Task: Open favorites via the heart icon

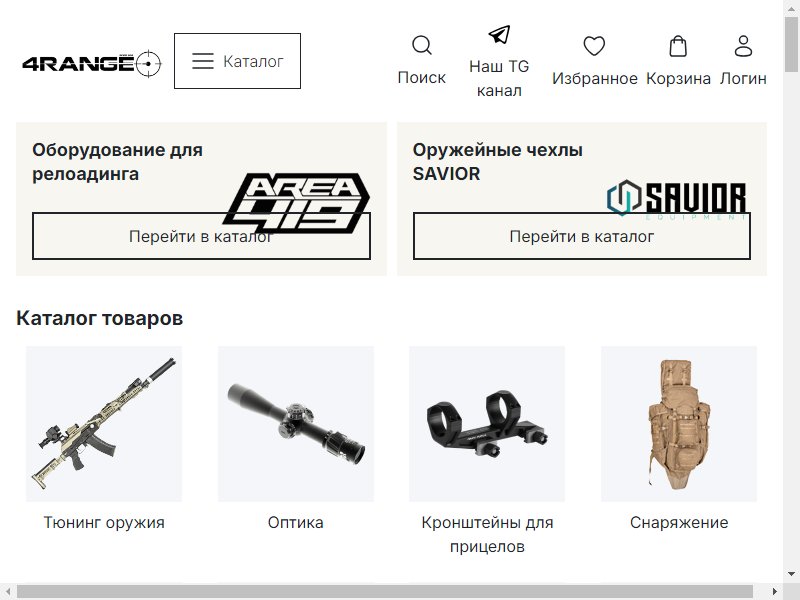Action: 594,46
